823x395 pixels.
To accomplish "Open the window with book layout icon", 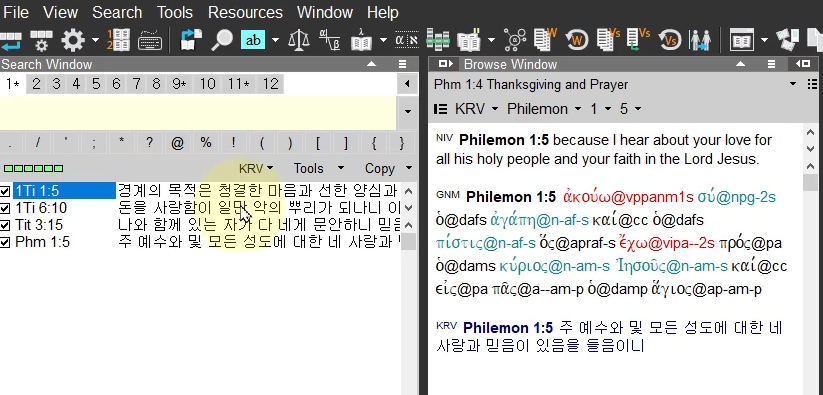I will [x=741, y=40].
